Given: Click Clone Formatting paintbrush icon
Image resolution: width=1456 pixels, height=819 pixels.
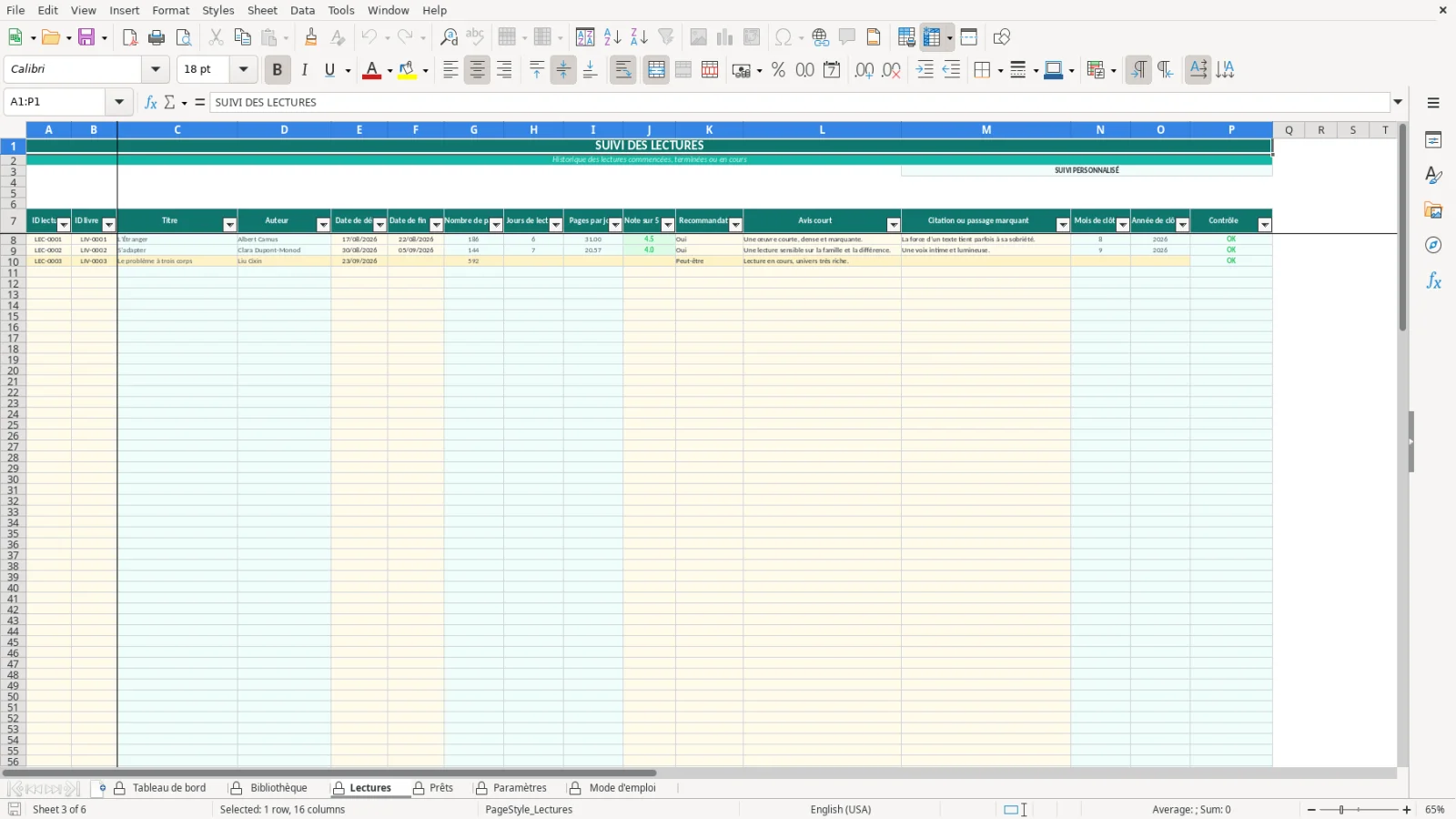Looking at the screenshot, I should coord(311,37).
